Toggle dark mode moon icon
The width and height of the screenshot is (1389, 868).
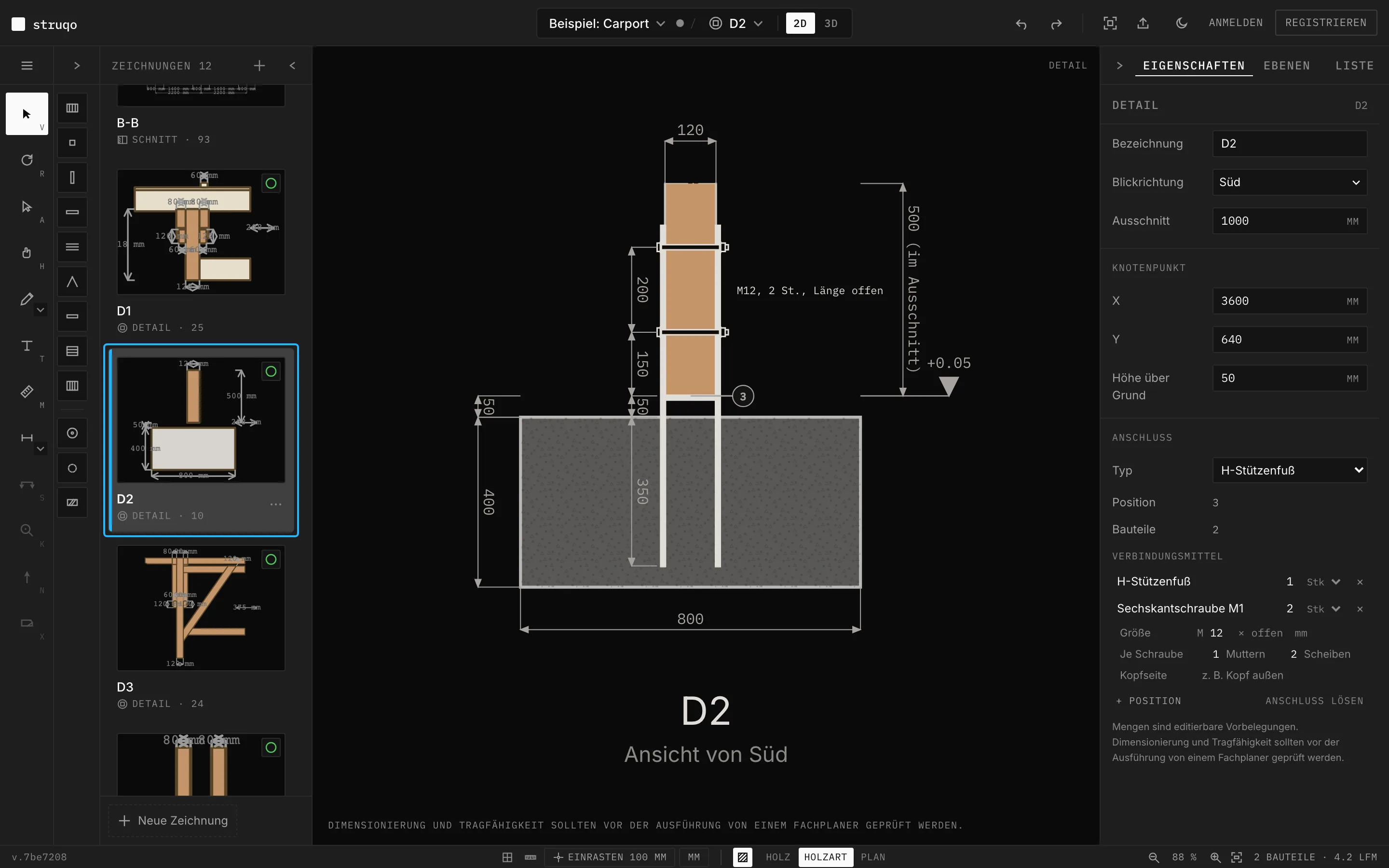click(1181, 23)
